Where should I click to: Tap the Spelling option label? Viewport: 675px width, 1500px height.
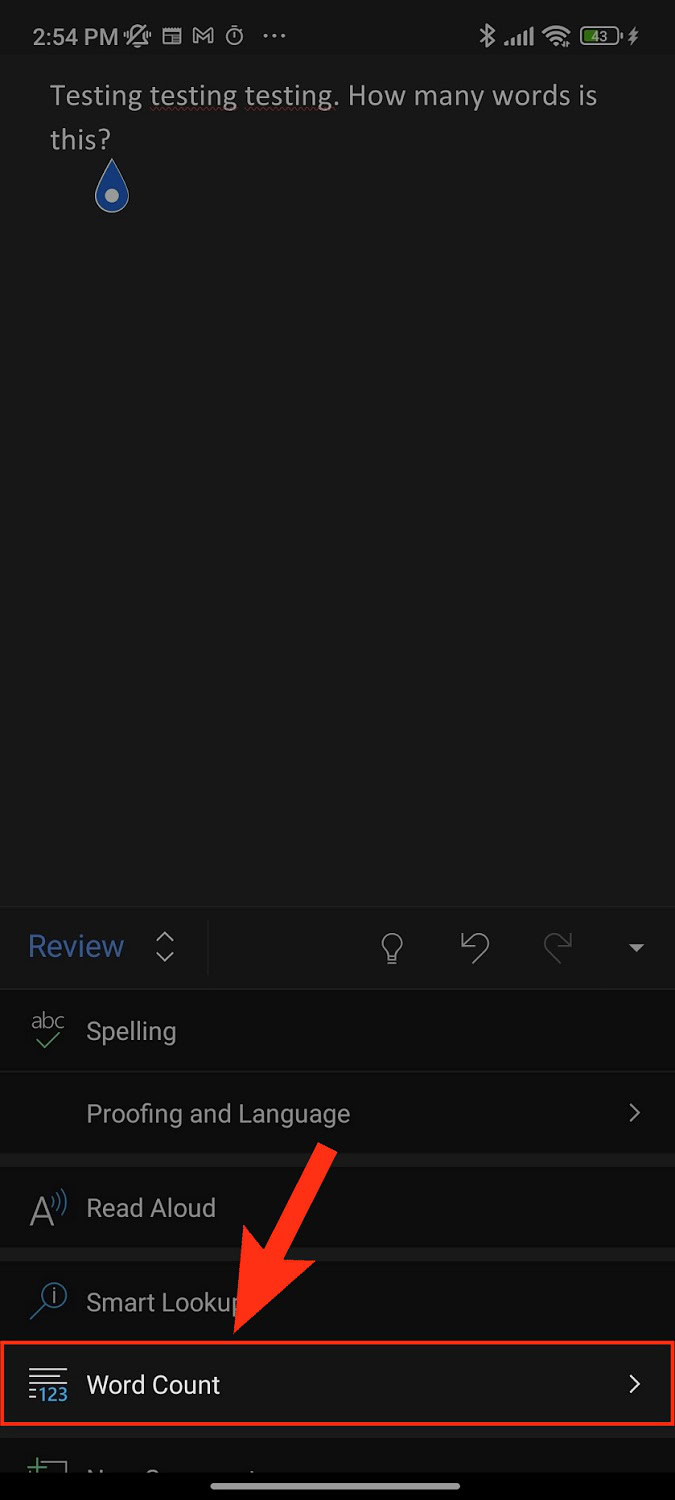pyautogui.click(x=131, y=1032)
